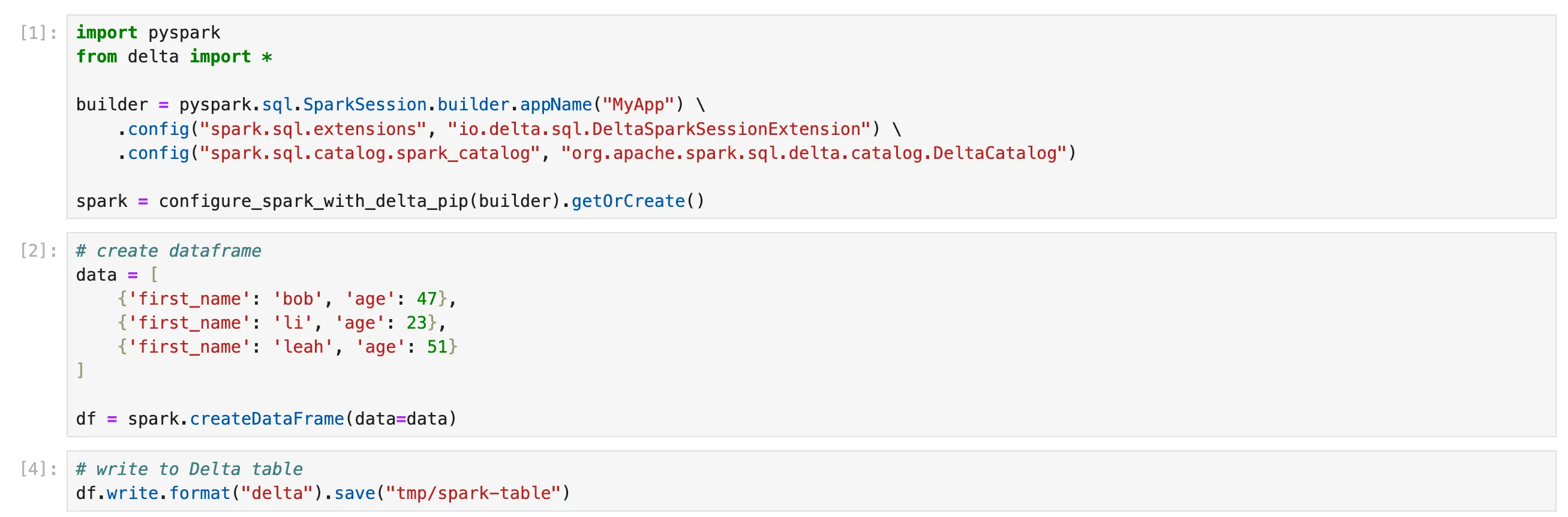Click the [1] cell execution prompt
The height and width of the screenshot is (517, 1568).
(x=38, y=33)
